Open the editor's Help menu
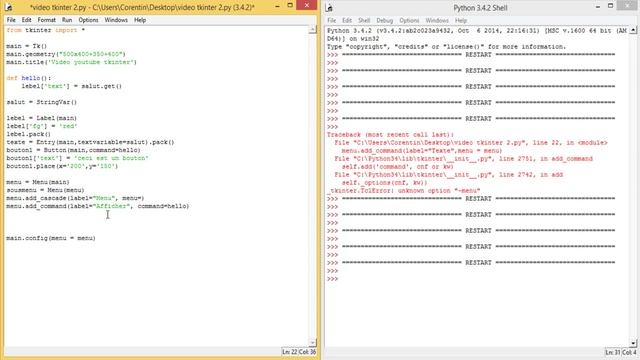Image resolution: width=640 pixels, height=360 pixels. pos(140,20)
